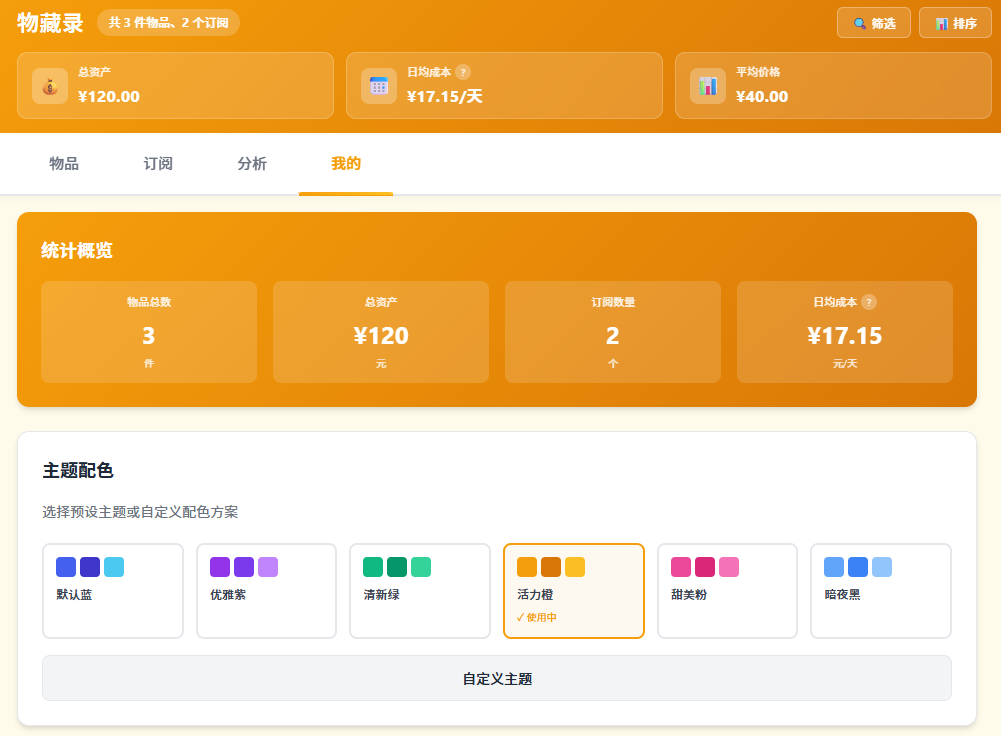Select the 活力橙 theme currently in use
The width and height of the screenshot is (1001, 736).
coord(574,590)
